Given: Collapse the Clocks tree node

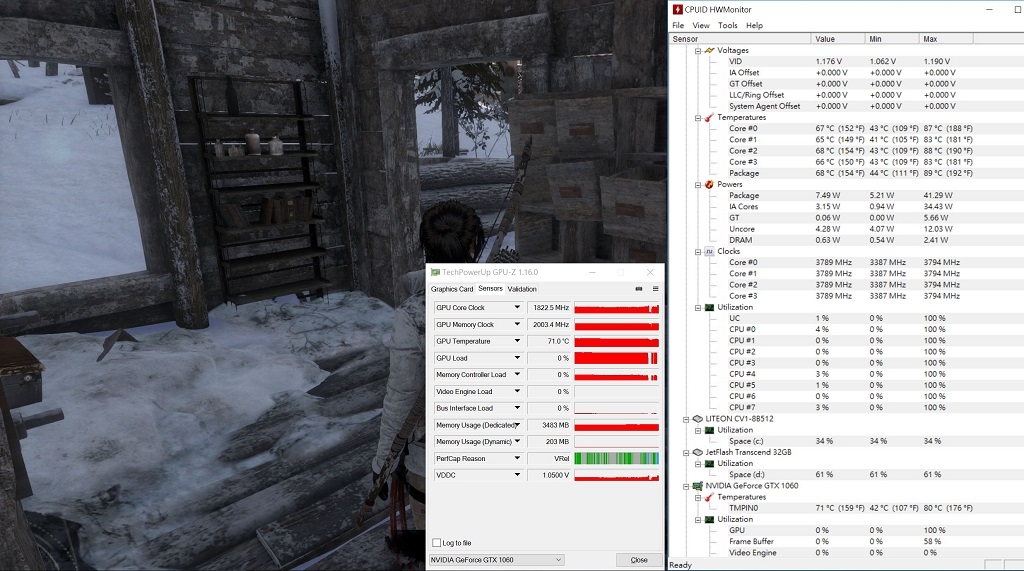Looking at the screenshot, I should (697, 252).
